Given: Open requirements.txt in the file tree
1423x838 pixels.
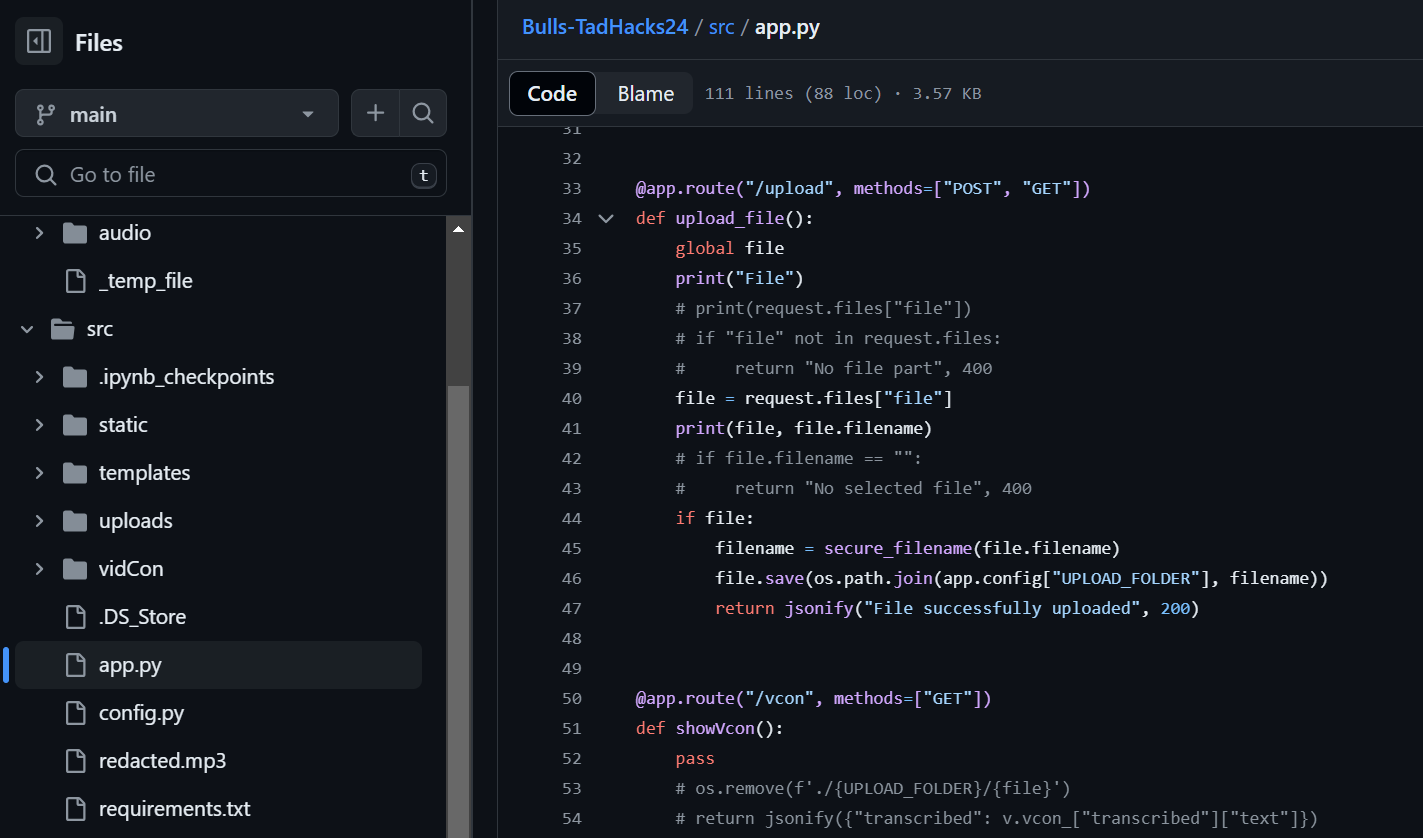Looking at the screenshot, I should coord(174,809).
